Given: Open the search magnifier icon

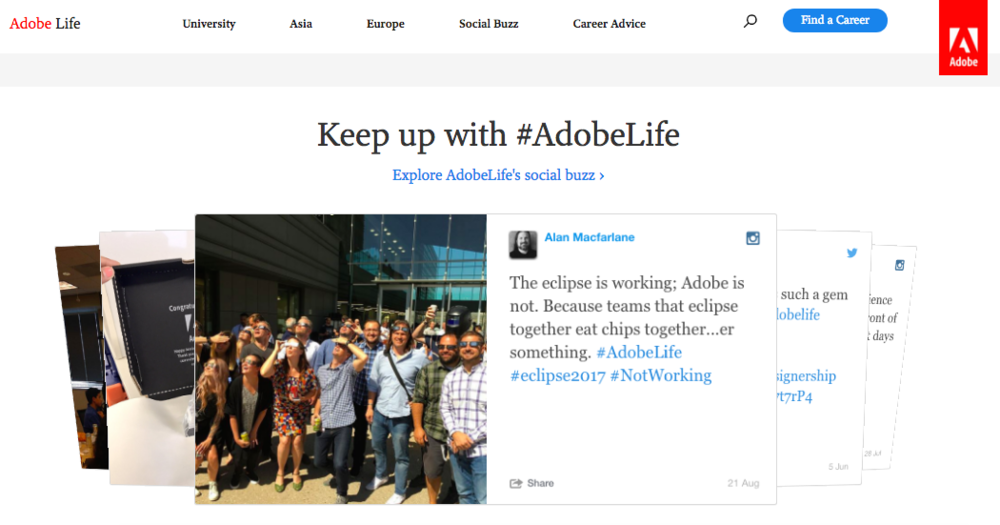Looking at the screenshot, I should pyautogui.click(x=750, y=21).
